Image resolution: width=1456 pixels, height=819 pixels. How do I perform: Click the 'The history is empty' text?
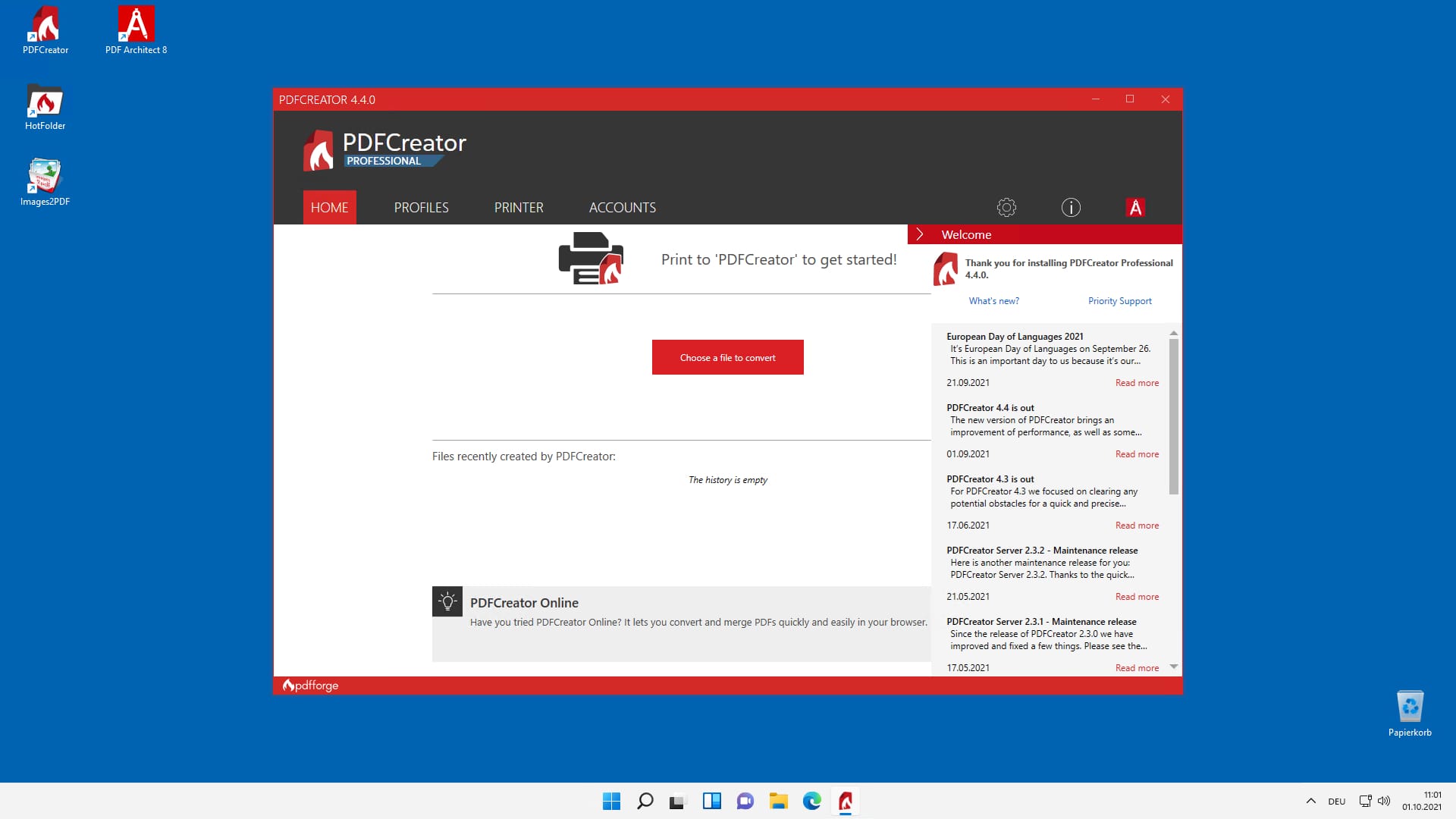(x=728, y=480)
